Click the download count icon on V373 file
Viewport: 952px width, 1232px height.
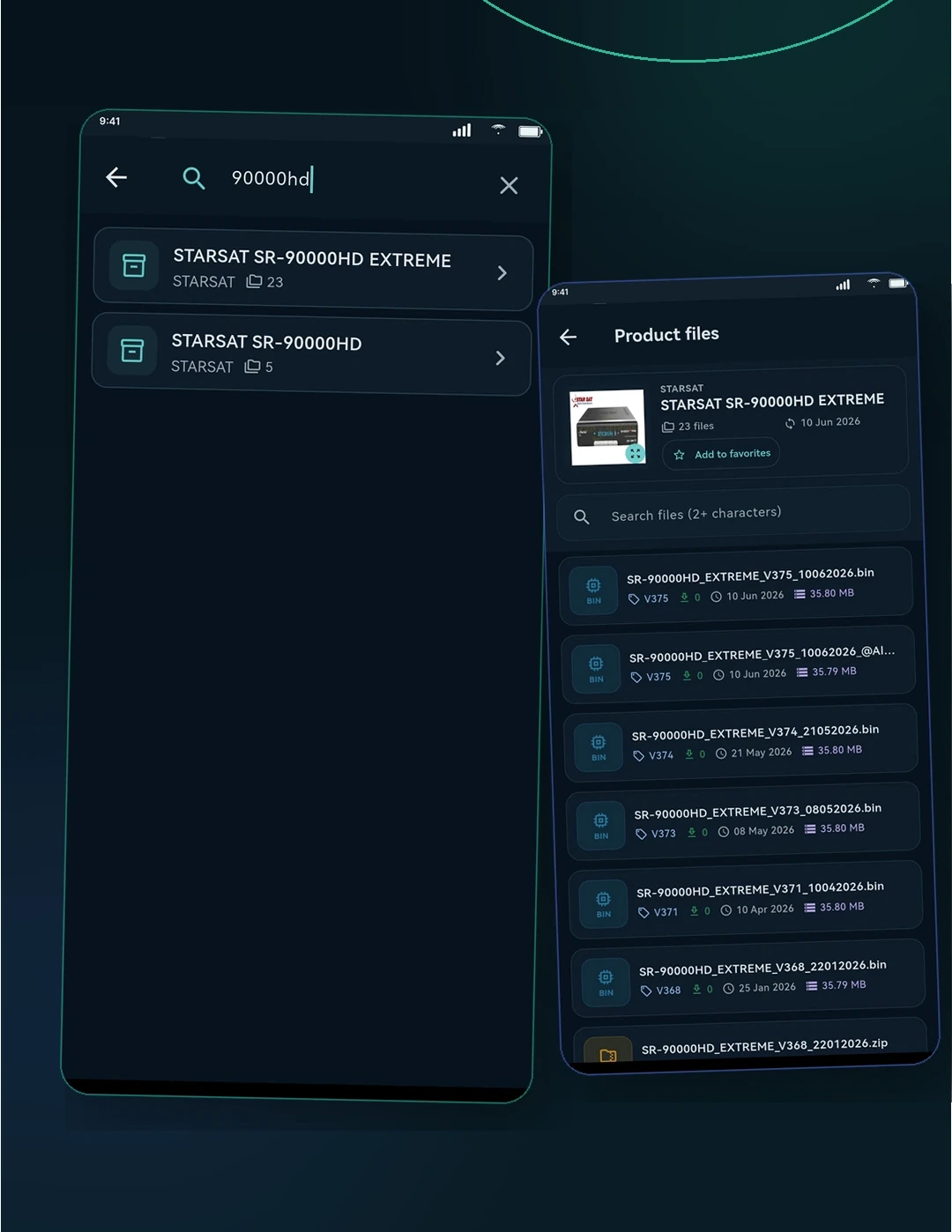[692, 832]
